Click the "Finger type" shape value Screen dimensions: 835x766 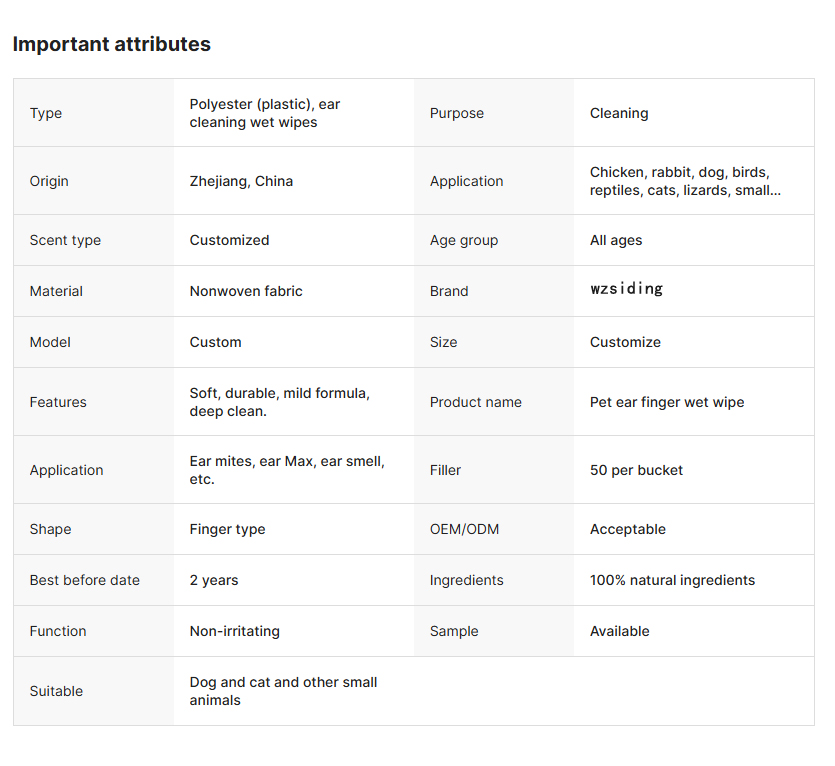click(x=227, y=529)
